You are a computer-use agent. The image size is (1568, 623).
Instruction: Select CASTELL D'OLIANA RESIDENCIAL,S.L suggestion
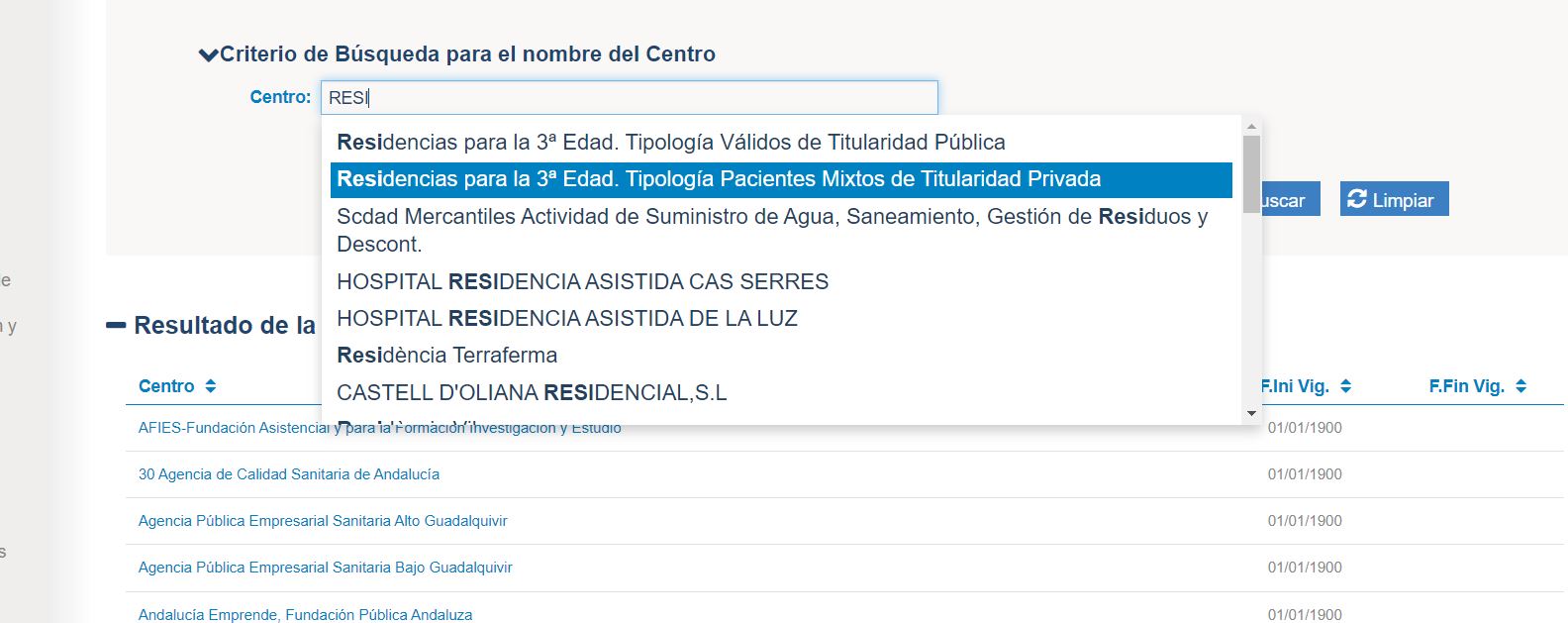pyautogui.click(x=781, y=392)
